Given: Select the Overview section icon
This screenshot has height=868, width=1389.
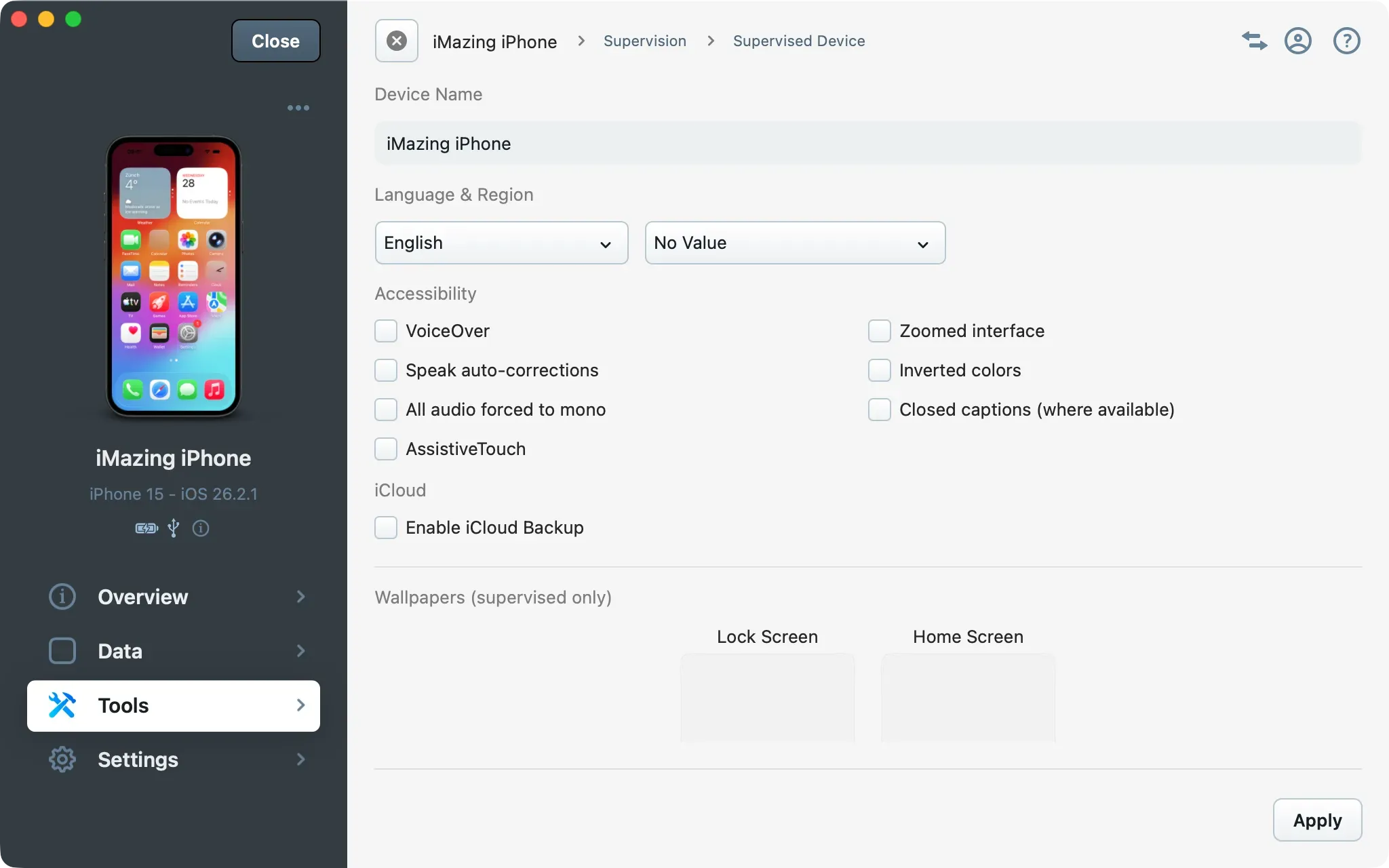Looking at the screenshot, I should tap(62, 597).
